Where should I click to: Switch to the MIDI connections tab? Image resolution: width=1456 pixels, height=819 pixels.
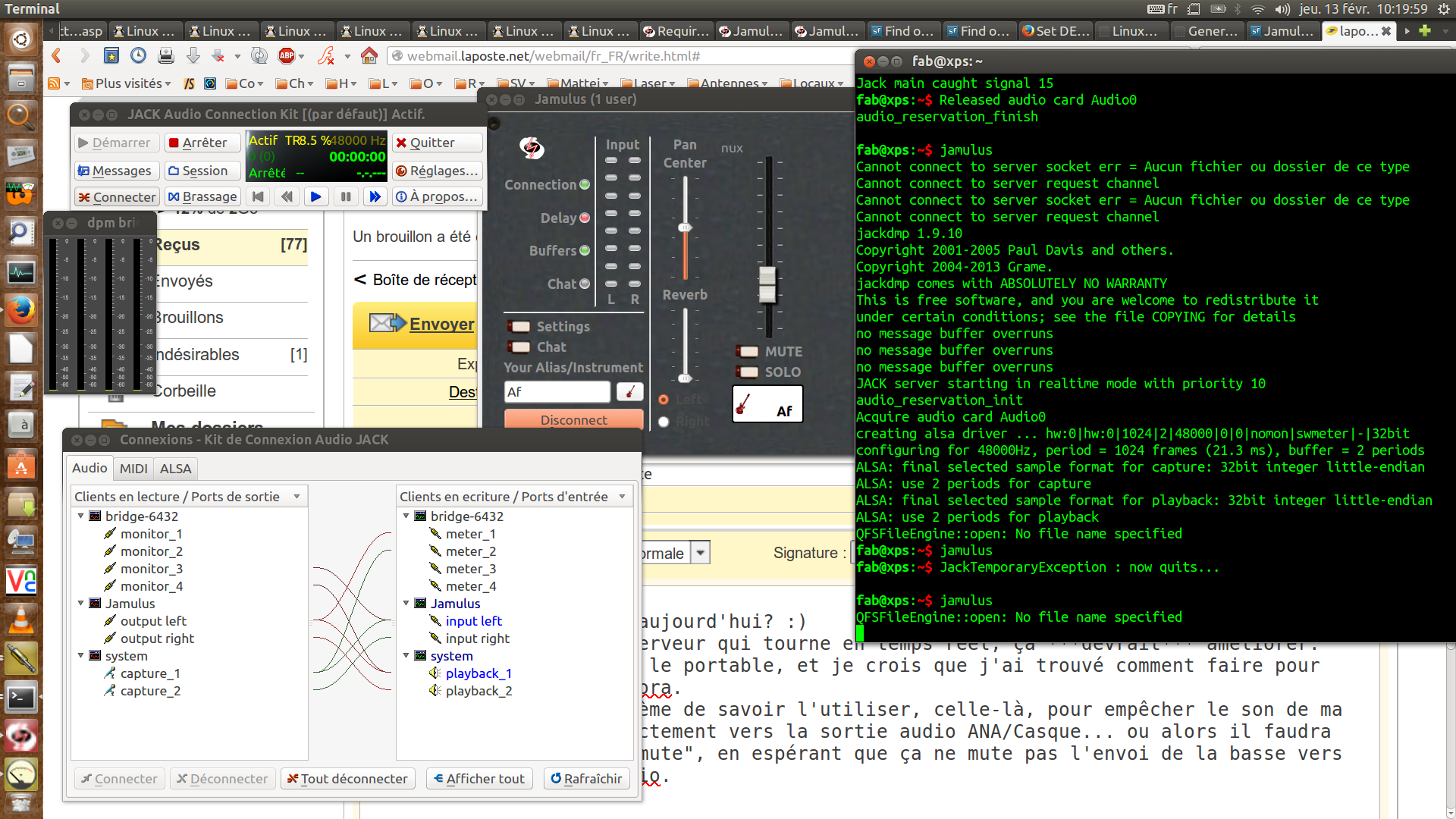[133, 469]
